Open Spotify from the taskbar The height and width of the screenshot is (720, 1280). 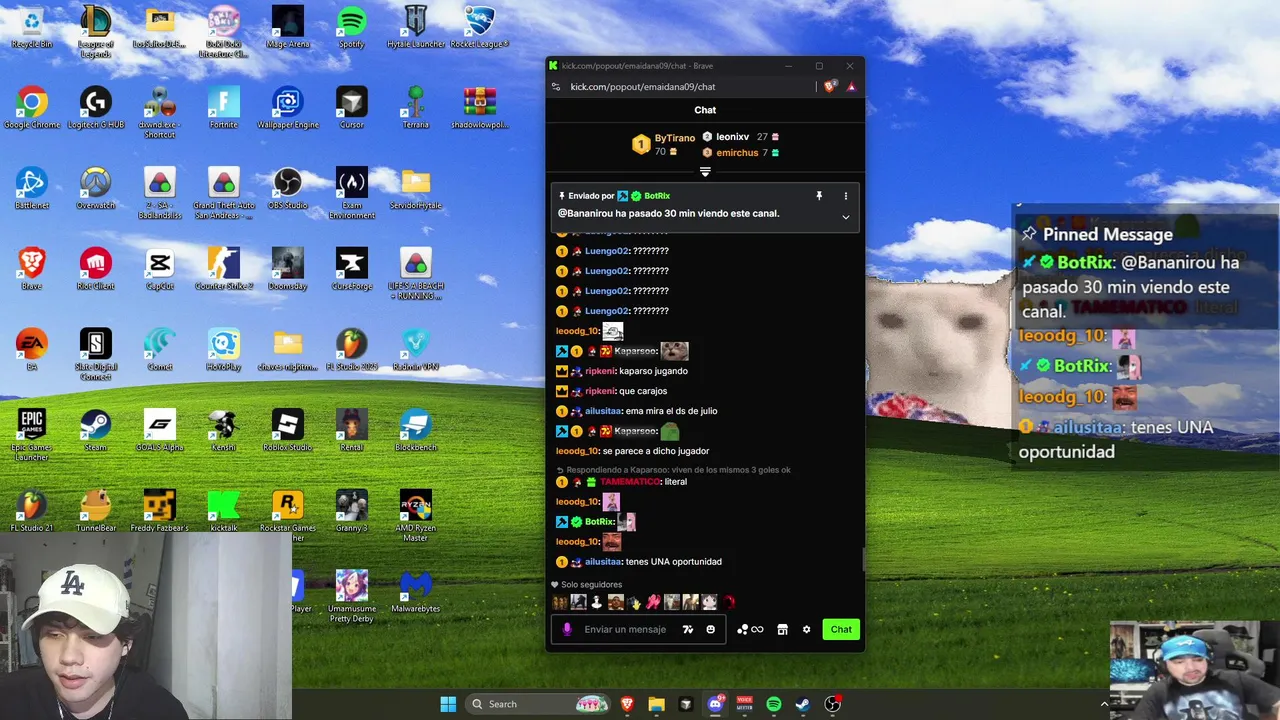coord(774,704)
